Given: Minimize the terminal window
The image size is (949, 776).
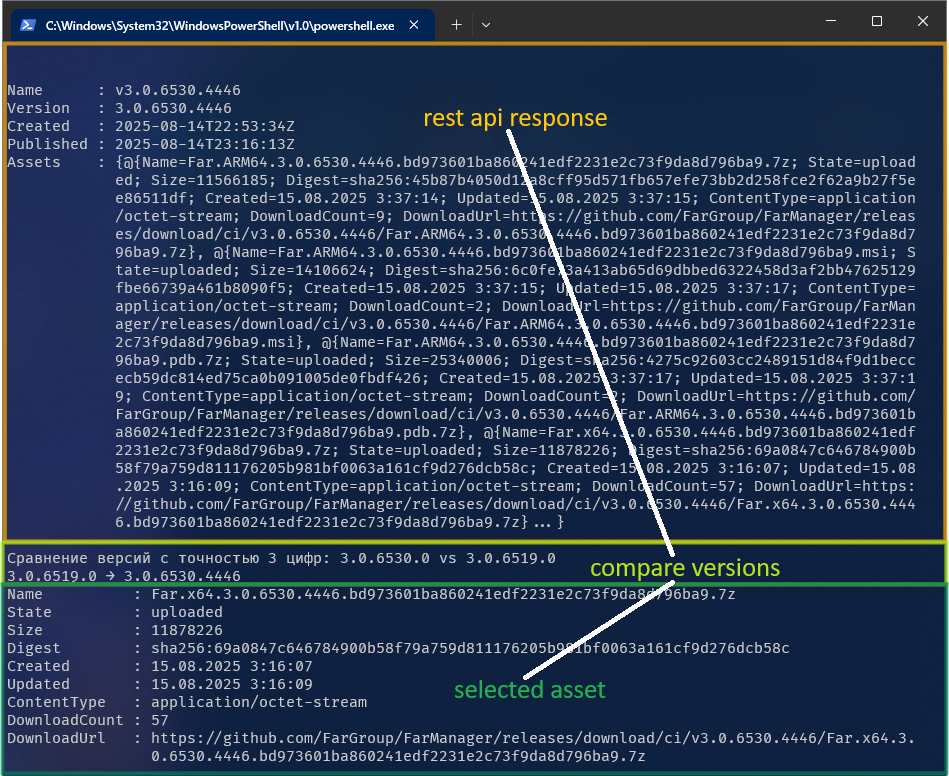Looking at the screenshot, I should 831,21.
